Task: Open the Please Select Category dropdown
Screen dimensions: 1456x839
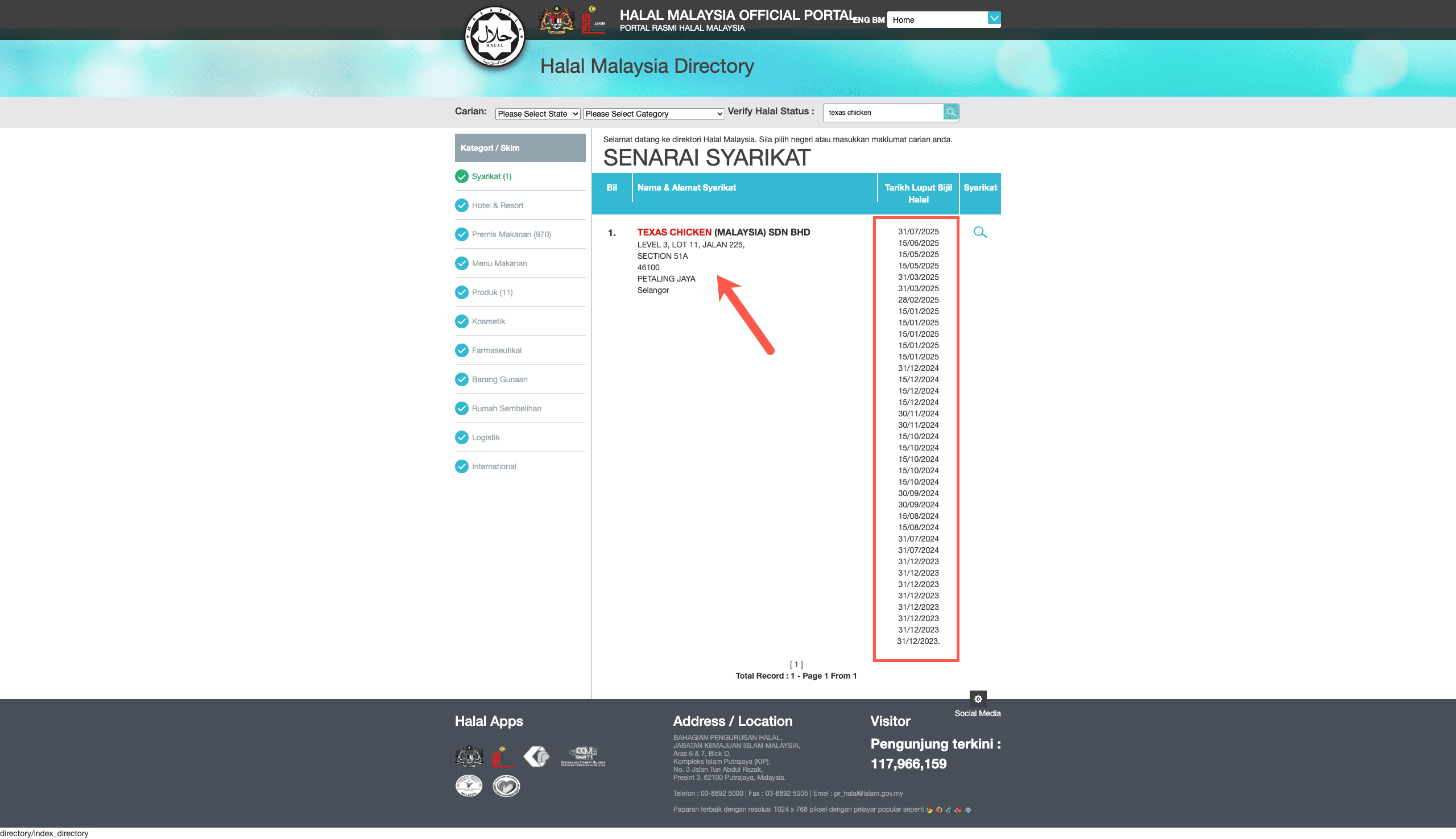Action: click(x=653, y=114)
